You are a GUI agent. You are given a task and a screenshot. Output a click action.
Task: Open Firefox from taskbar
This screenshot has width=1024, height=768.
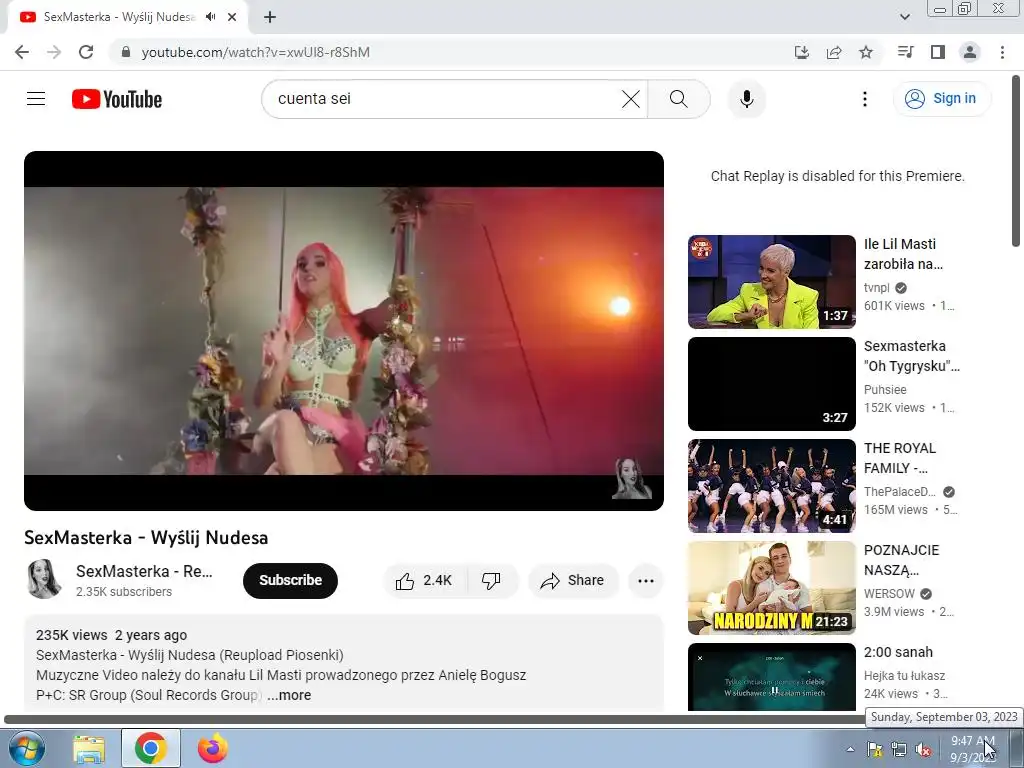click(x=212, y=748)
